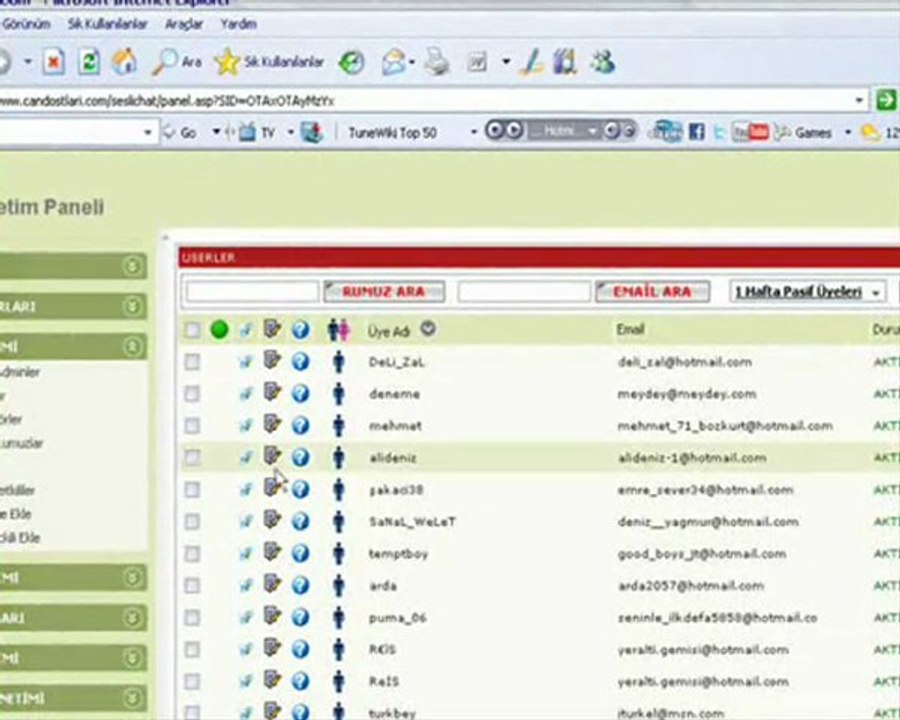Check the box for user temptboy
The image size is (900, 720).
(x=192, y=553)
